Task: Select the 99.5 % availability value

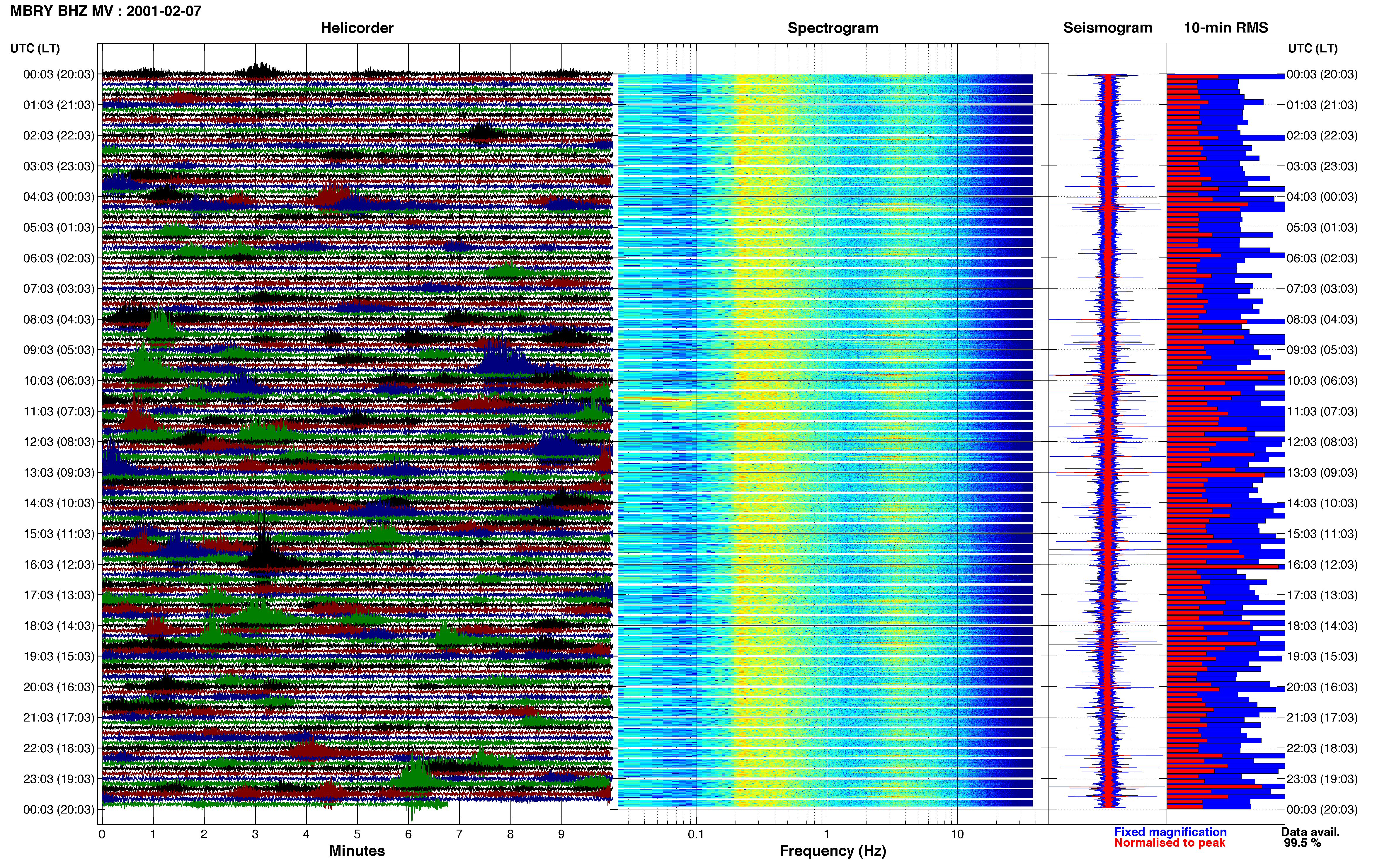Action: (x=1302, y=843)
